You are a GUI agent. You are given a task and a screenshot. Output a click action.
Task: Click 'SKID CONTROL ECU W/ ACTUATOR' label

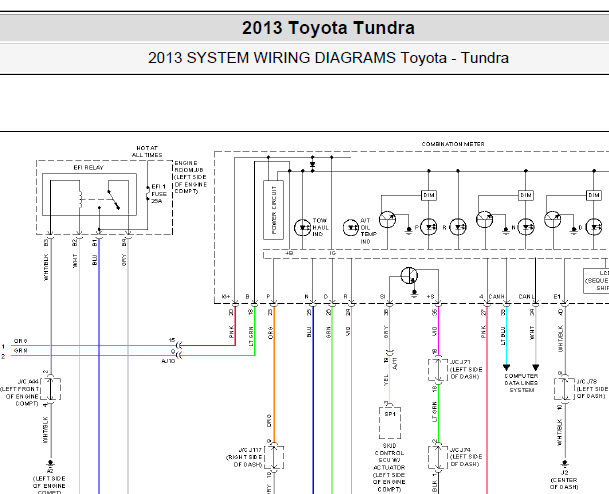pyautogui.click(x=389, y=456)
